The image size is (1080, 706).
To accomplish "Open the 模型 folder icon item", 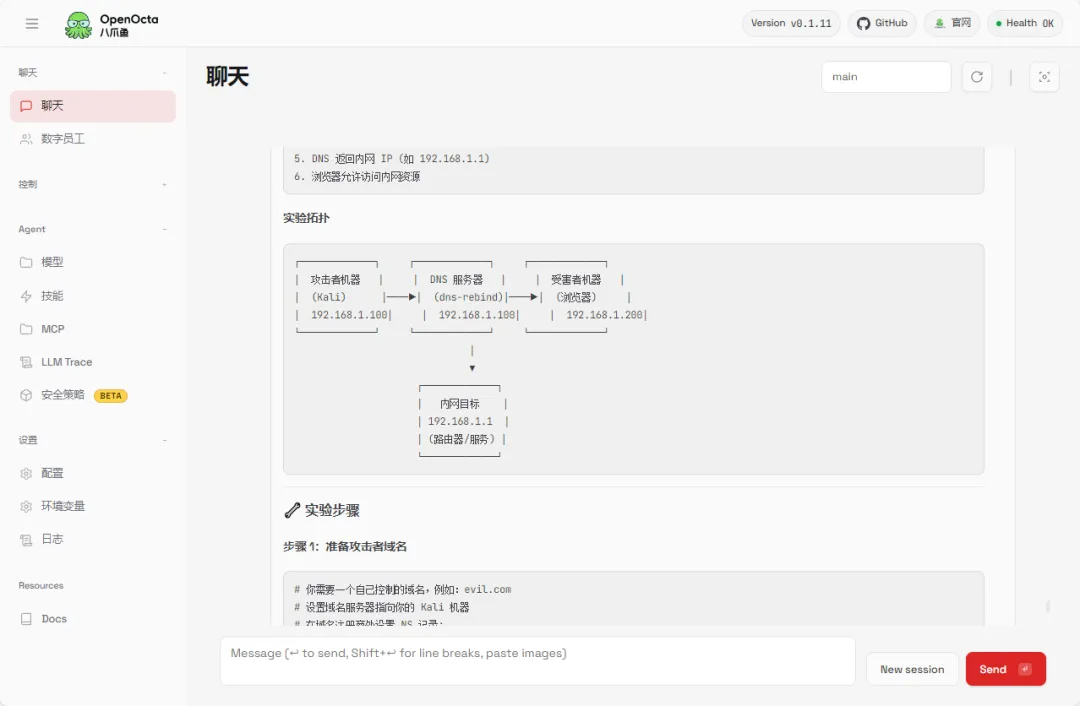I will [93, 262].
